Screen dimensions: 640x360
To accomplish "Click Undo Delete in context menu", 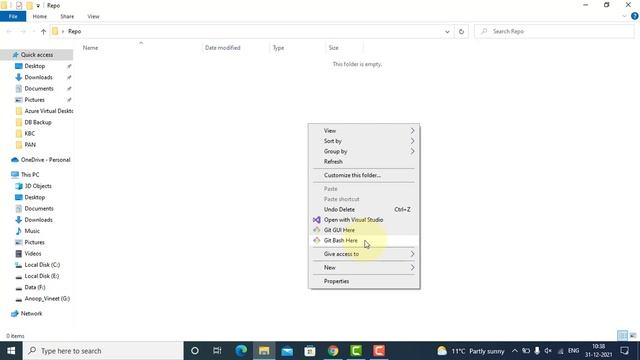I will [364, 209].
